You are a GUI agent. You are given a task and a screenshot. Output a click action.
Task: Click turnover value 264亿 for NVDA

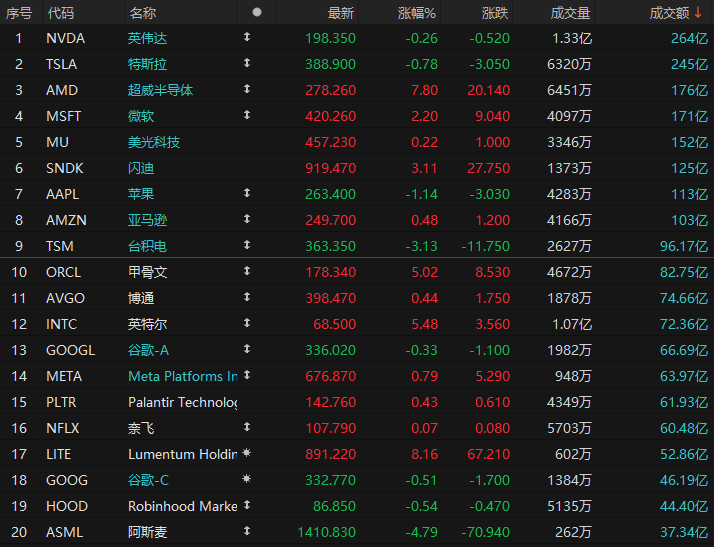pyautogui.click(x=689, y=38)
